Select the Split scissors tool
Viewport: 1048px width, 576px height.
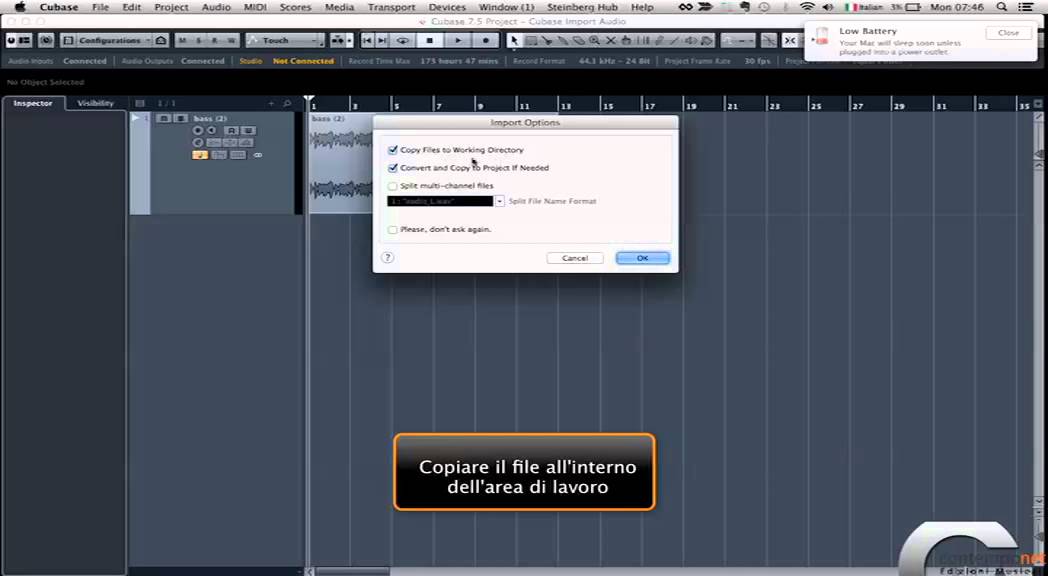(x=547, y=41)
